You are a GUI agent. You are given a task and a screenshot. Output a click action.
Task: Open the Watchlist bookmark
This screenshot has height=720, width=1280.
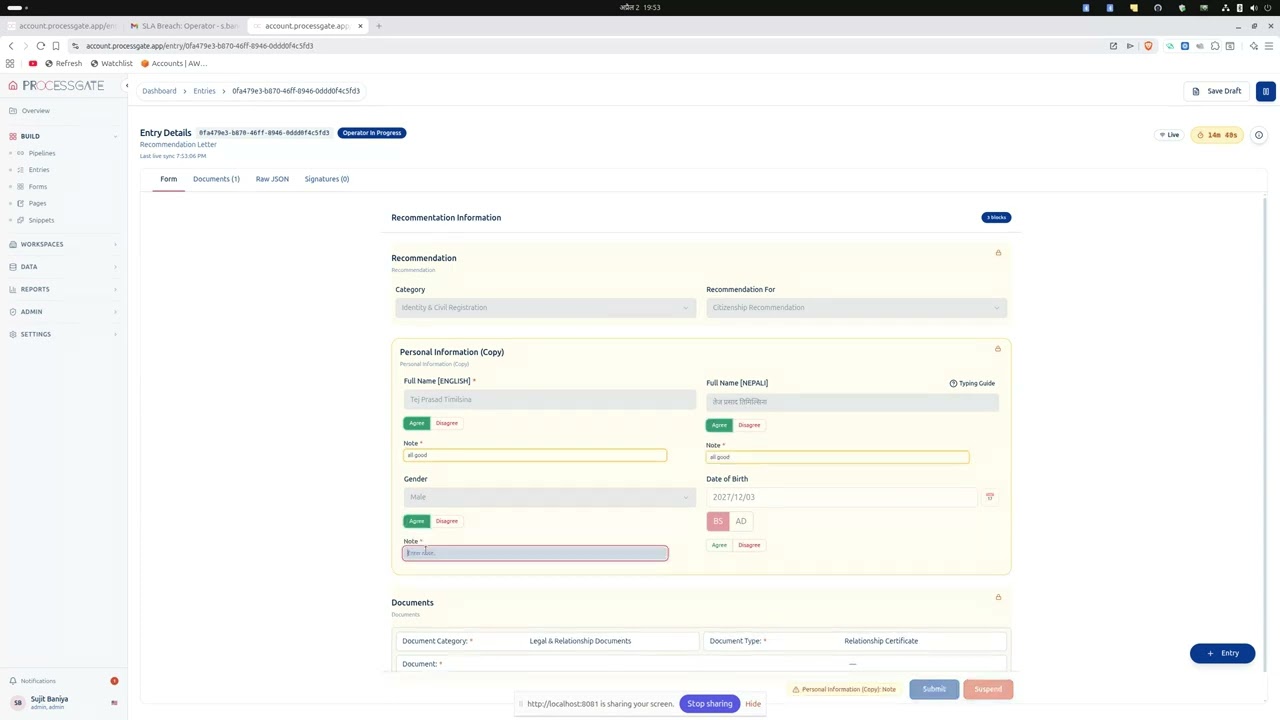111,63
